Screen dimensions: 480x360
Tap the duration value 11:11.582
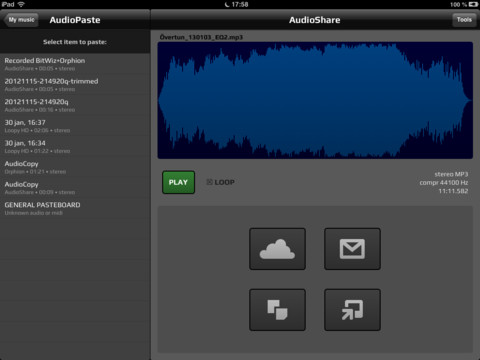[x=453, y=191]
